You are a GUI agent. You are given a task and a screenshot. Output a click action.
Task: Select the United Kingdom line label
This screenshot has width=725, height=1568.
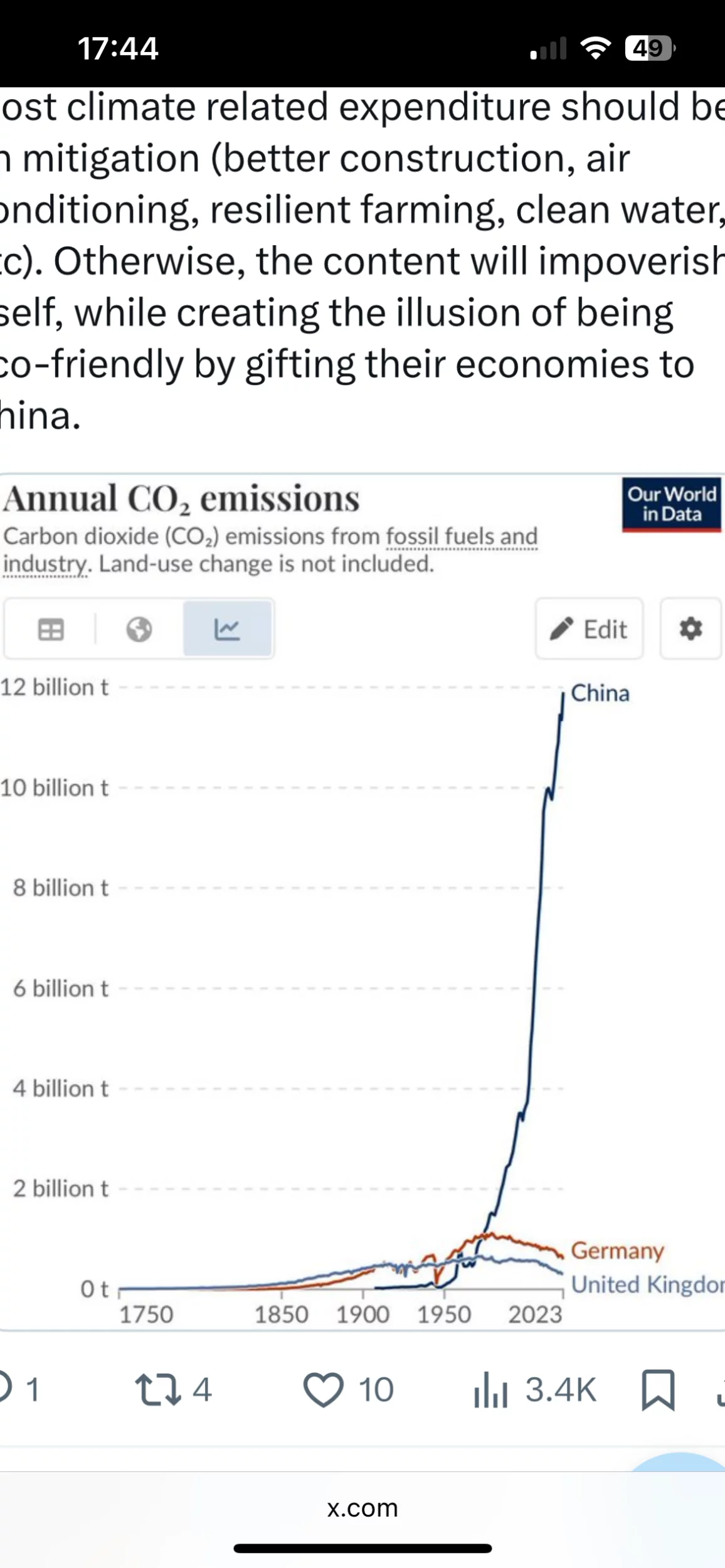[647, 1285]
